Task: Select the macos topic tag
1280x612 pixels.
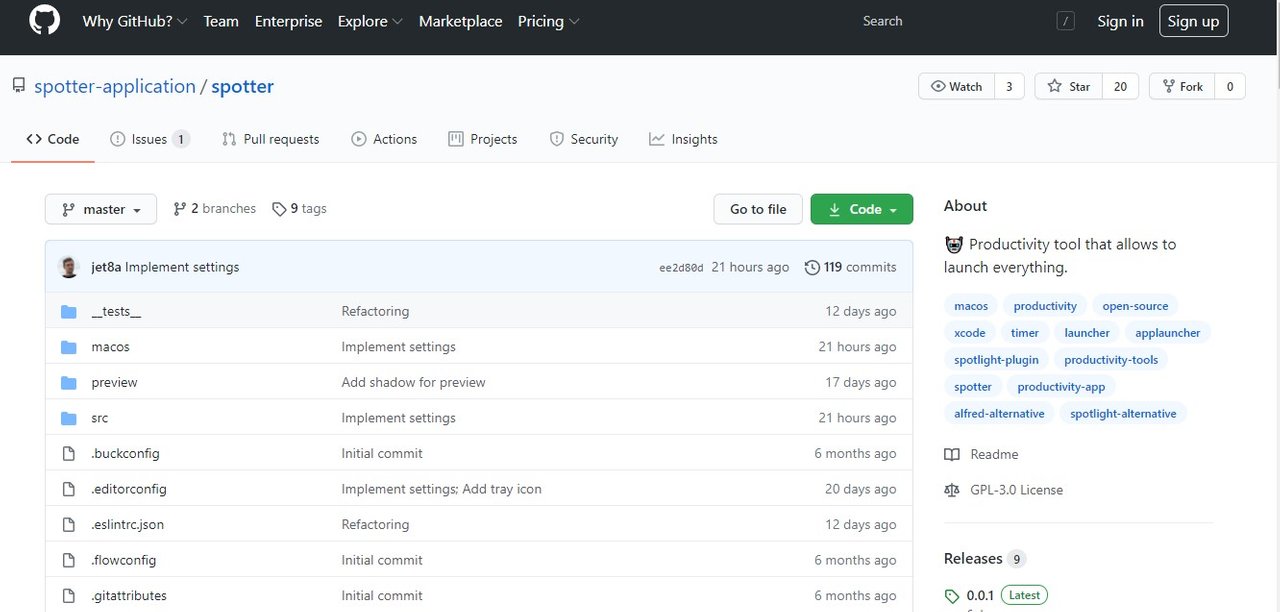Action: [x=971, y=306]
